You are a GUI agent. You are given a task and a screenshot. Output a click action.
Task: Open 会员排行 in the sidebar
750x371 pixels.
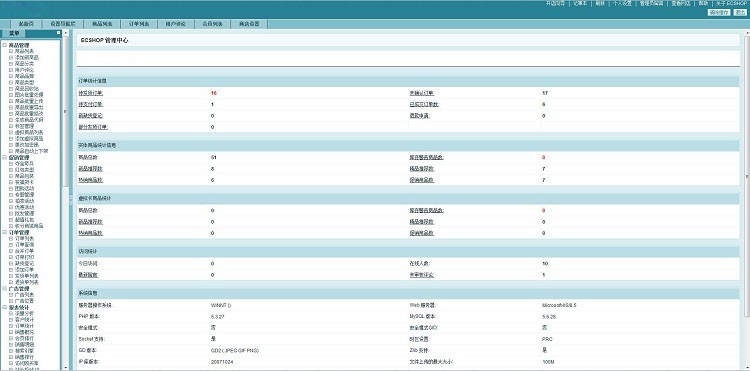click(24, 338)
